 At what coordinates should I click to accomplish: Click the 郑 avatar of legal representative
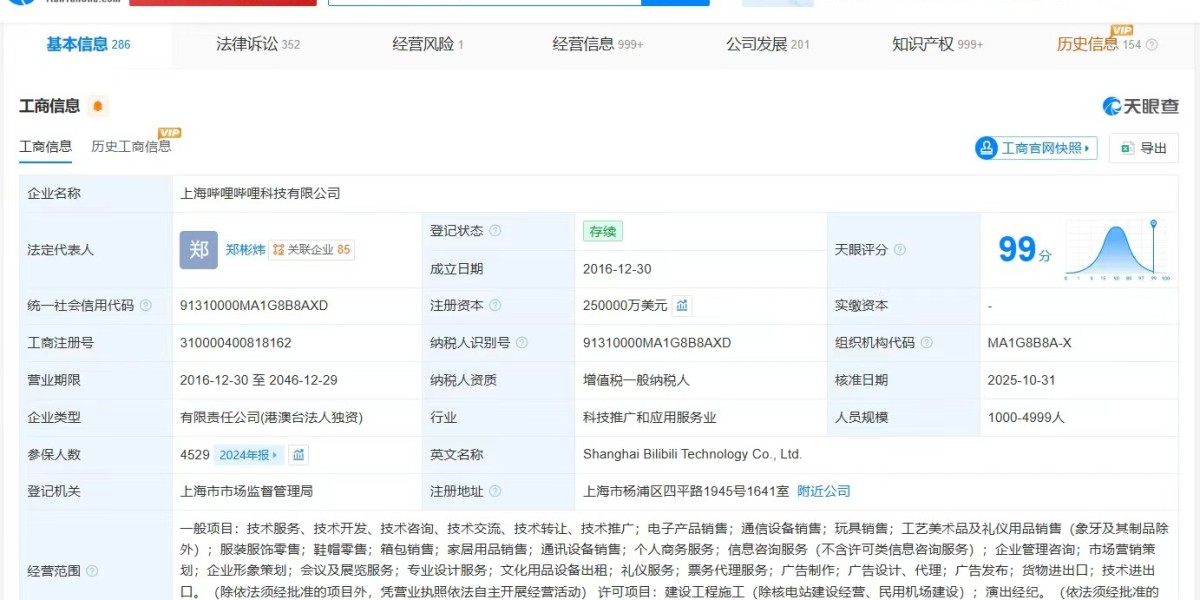tap(198, 250)
